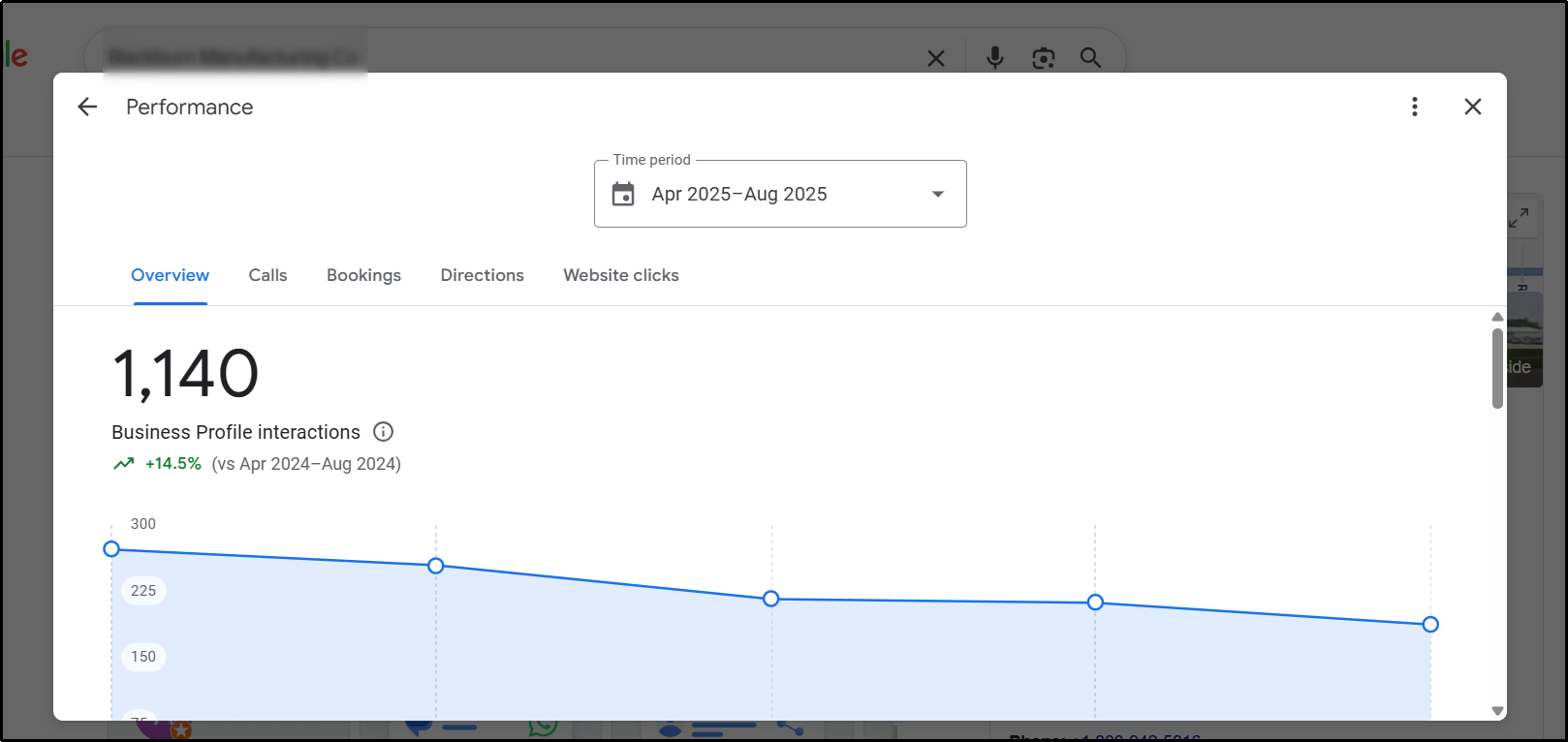Open search by image camera icon
The width and height of the screenshot is (1568, 742).
(1044, 58)
